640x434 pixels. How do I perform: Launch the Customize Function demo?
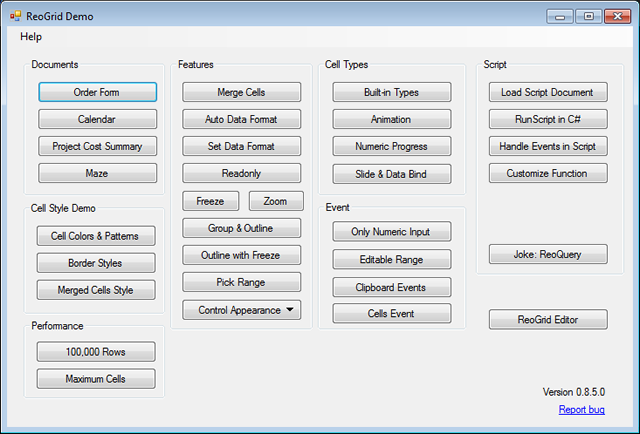point(548,173)
